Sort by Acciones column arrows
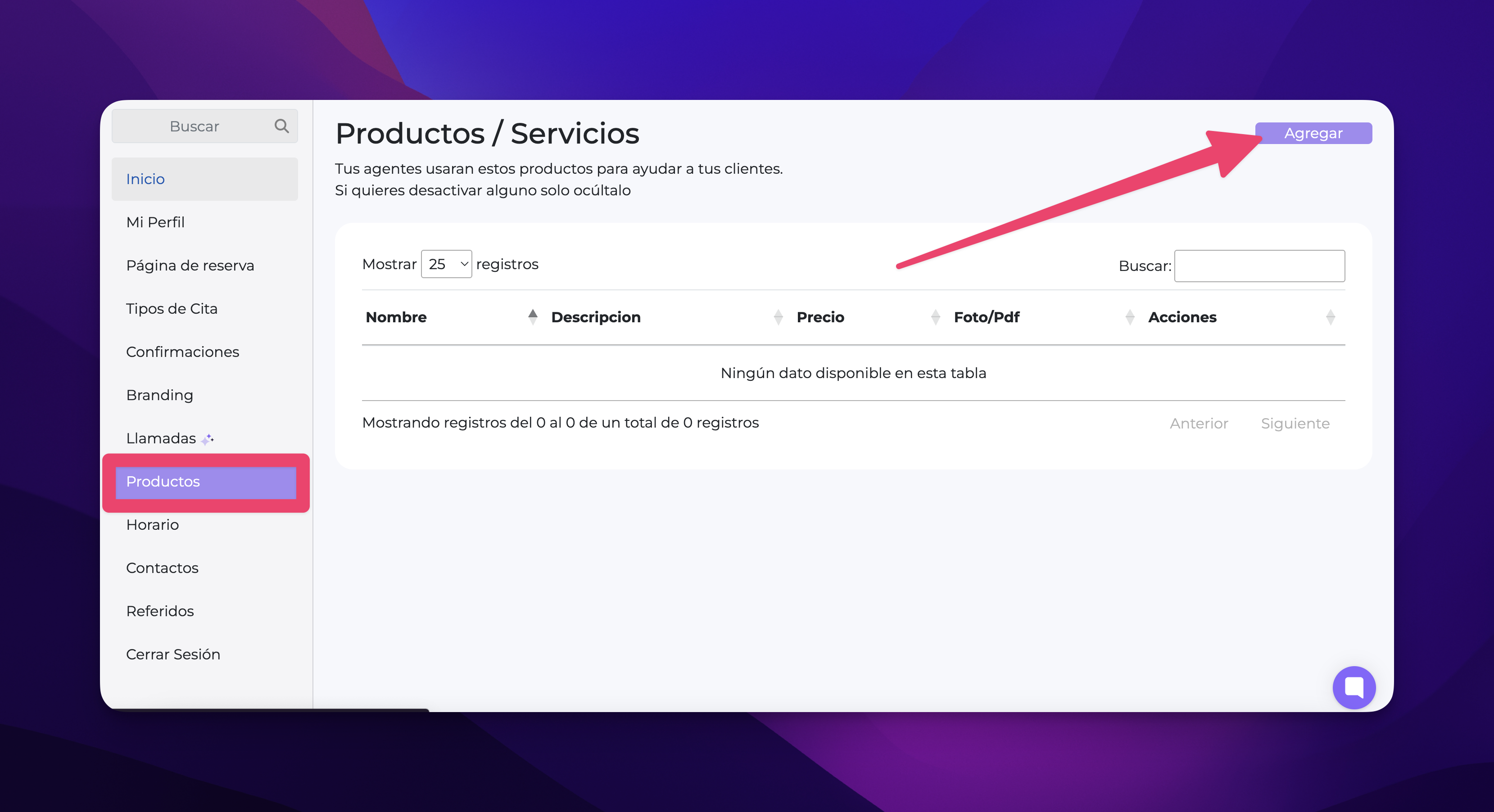1494x812 pixels. [1331, 317]
